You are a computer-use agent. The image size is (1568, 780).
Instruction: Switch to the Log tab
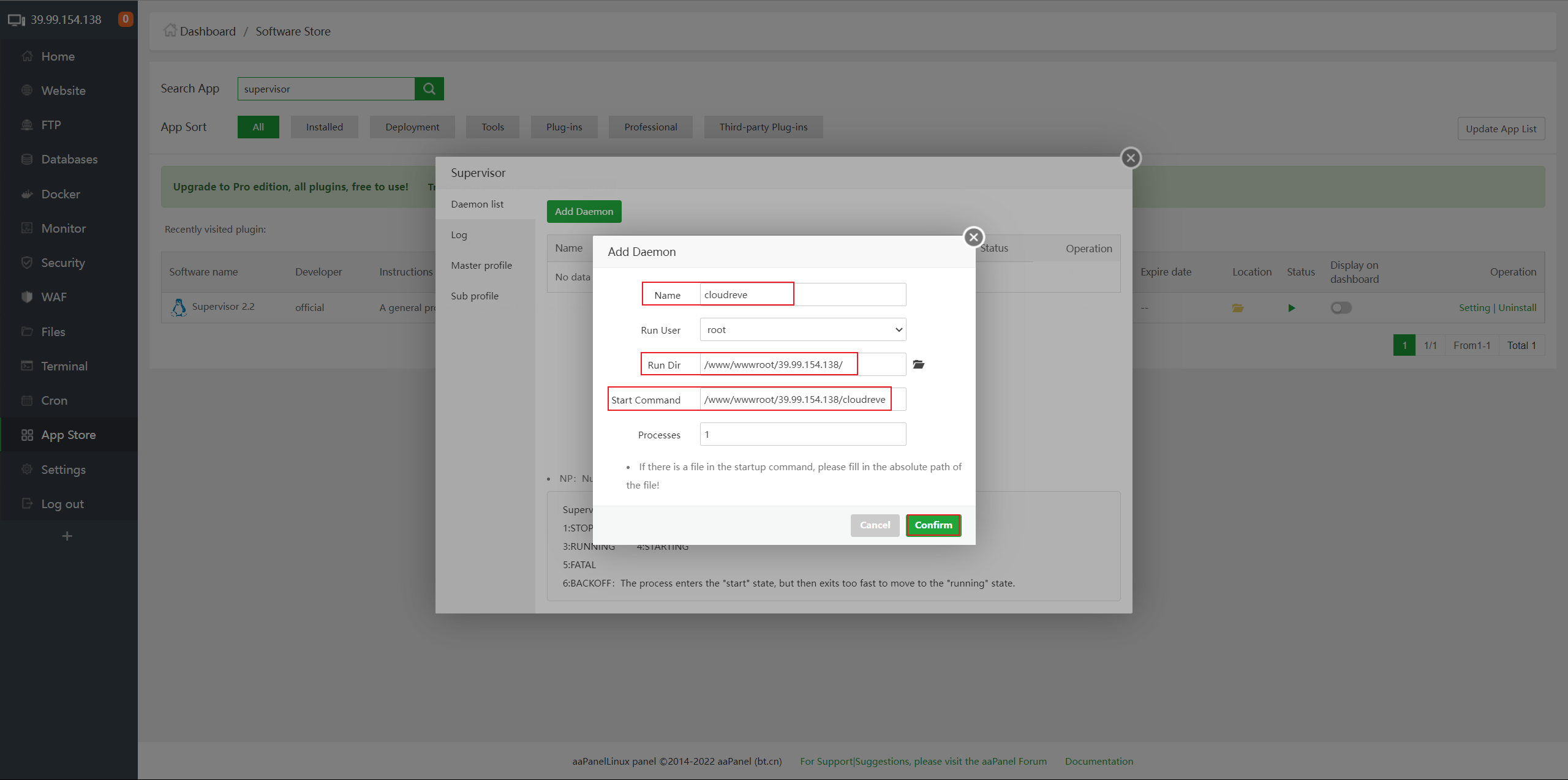pyautogui.click(x=459, y=234)
